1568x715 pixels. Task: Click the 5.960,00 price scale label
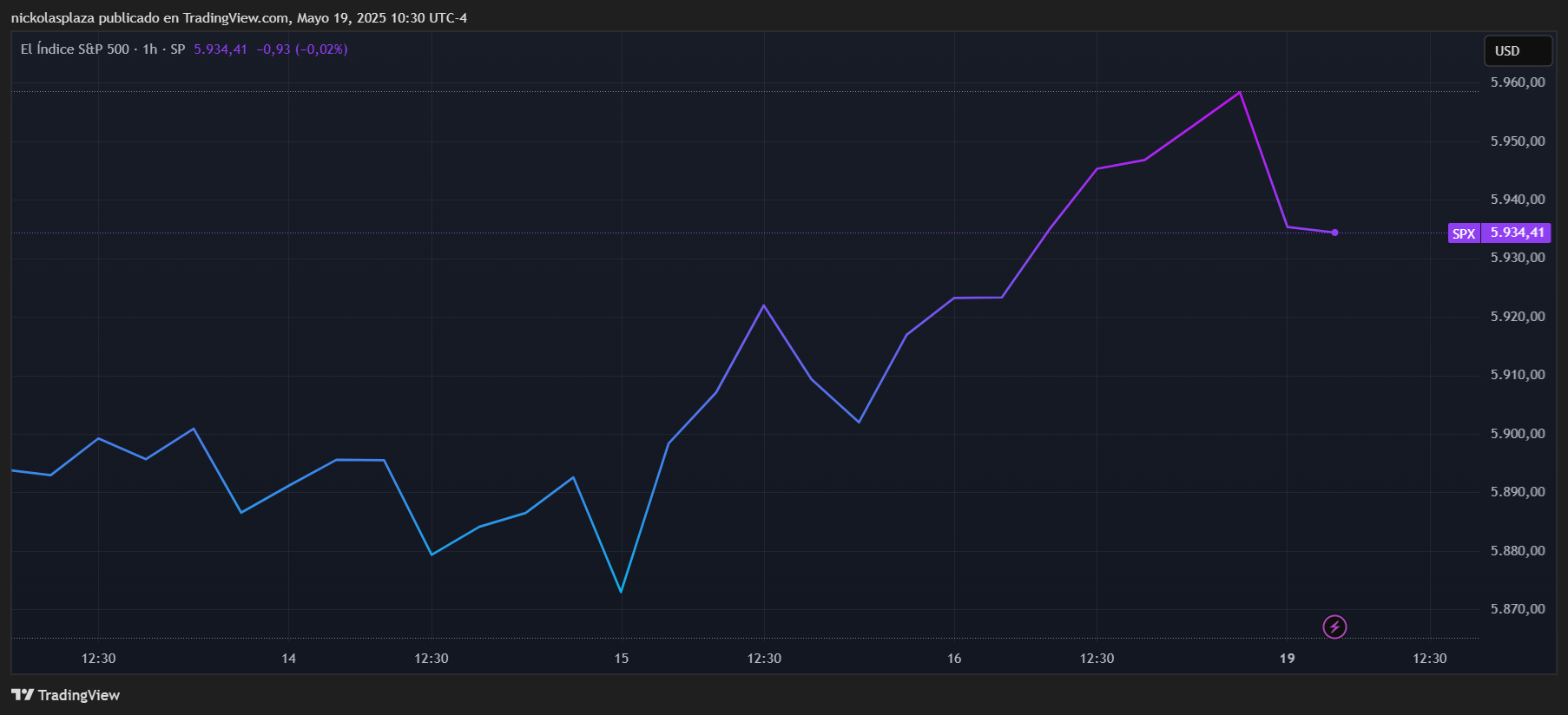pos(1517,82)
